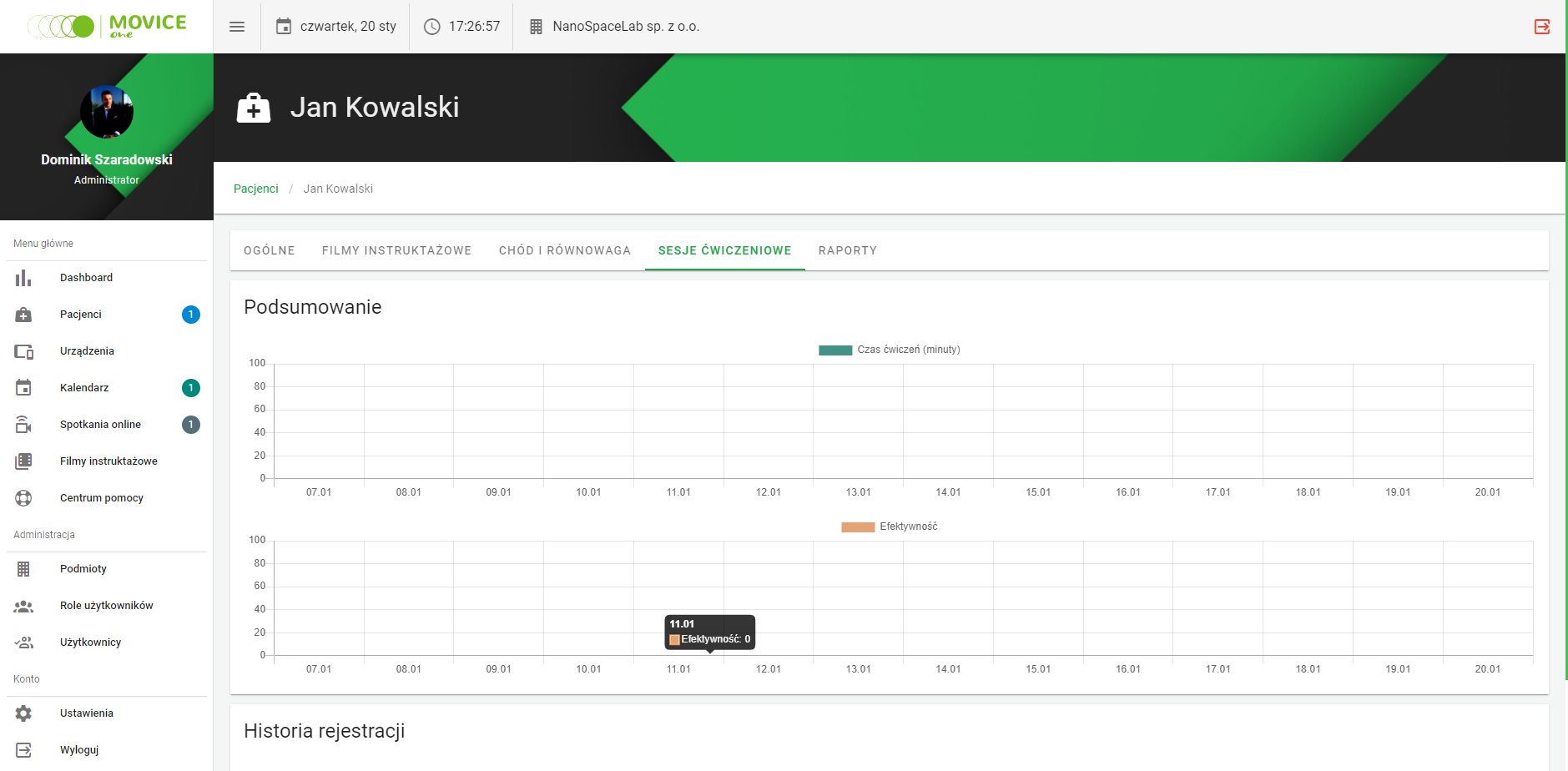The width and height of the screenshot is (1568, 771).
Task: Open Podmioty in administration menu
Action: point(83,569)
